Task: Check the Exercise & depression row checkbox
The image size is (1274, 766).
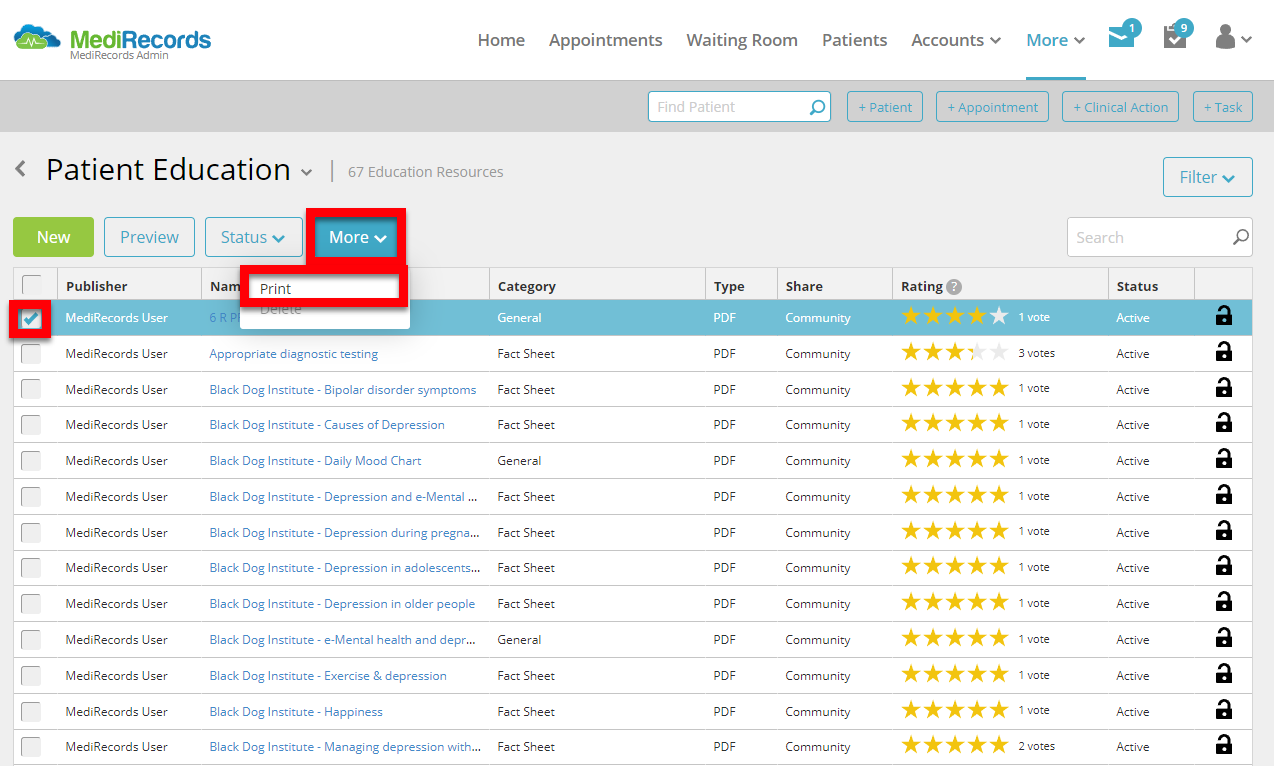Action: (x=32, y=676)
